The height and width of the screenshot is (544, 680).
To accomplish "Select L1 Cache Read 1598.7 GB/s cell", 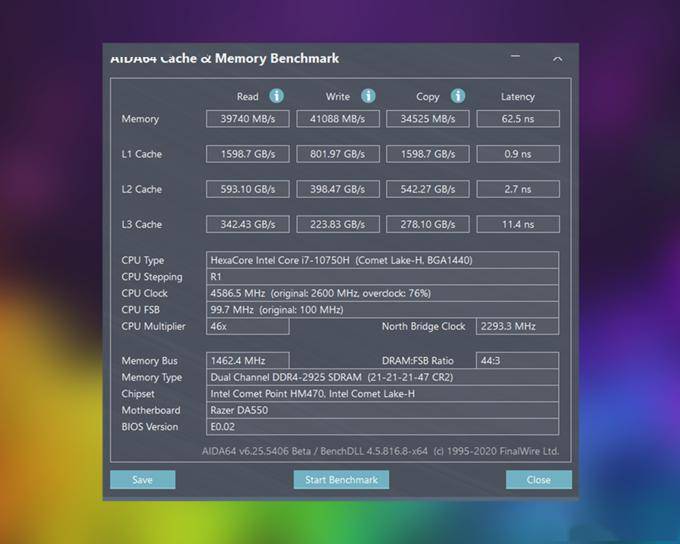I will pyautogui.click(x=248, y=154).
